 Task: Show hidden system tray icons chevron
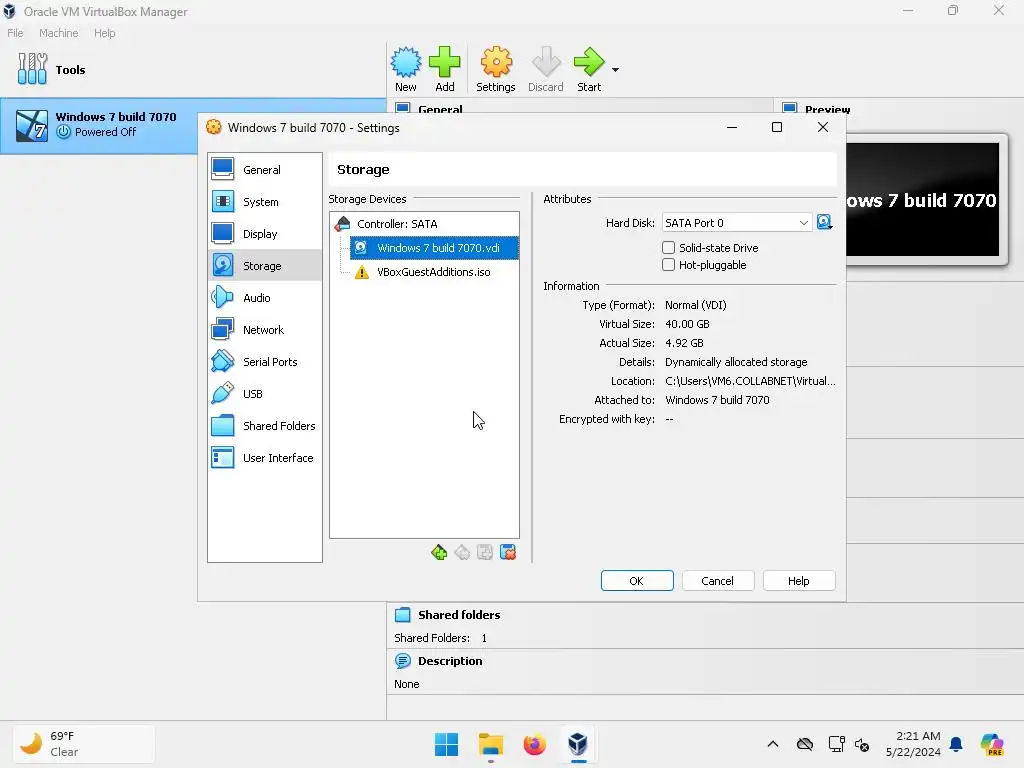[773, 744]
